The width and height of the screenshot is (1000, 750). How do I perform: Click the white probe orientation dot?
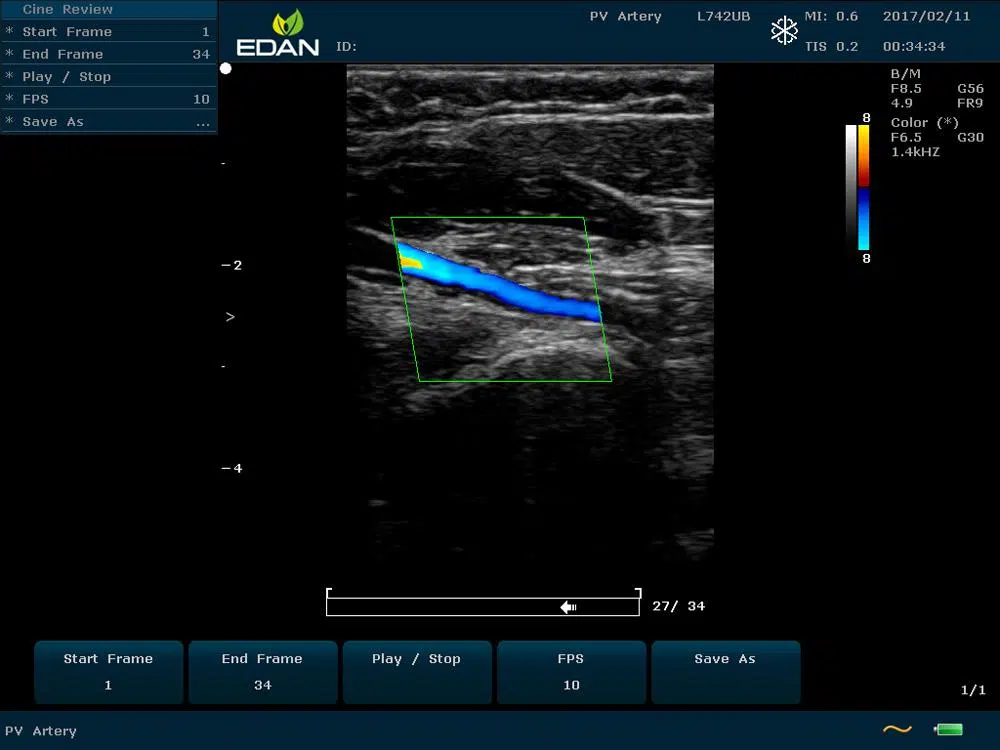(226, 69)
